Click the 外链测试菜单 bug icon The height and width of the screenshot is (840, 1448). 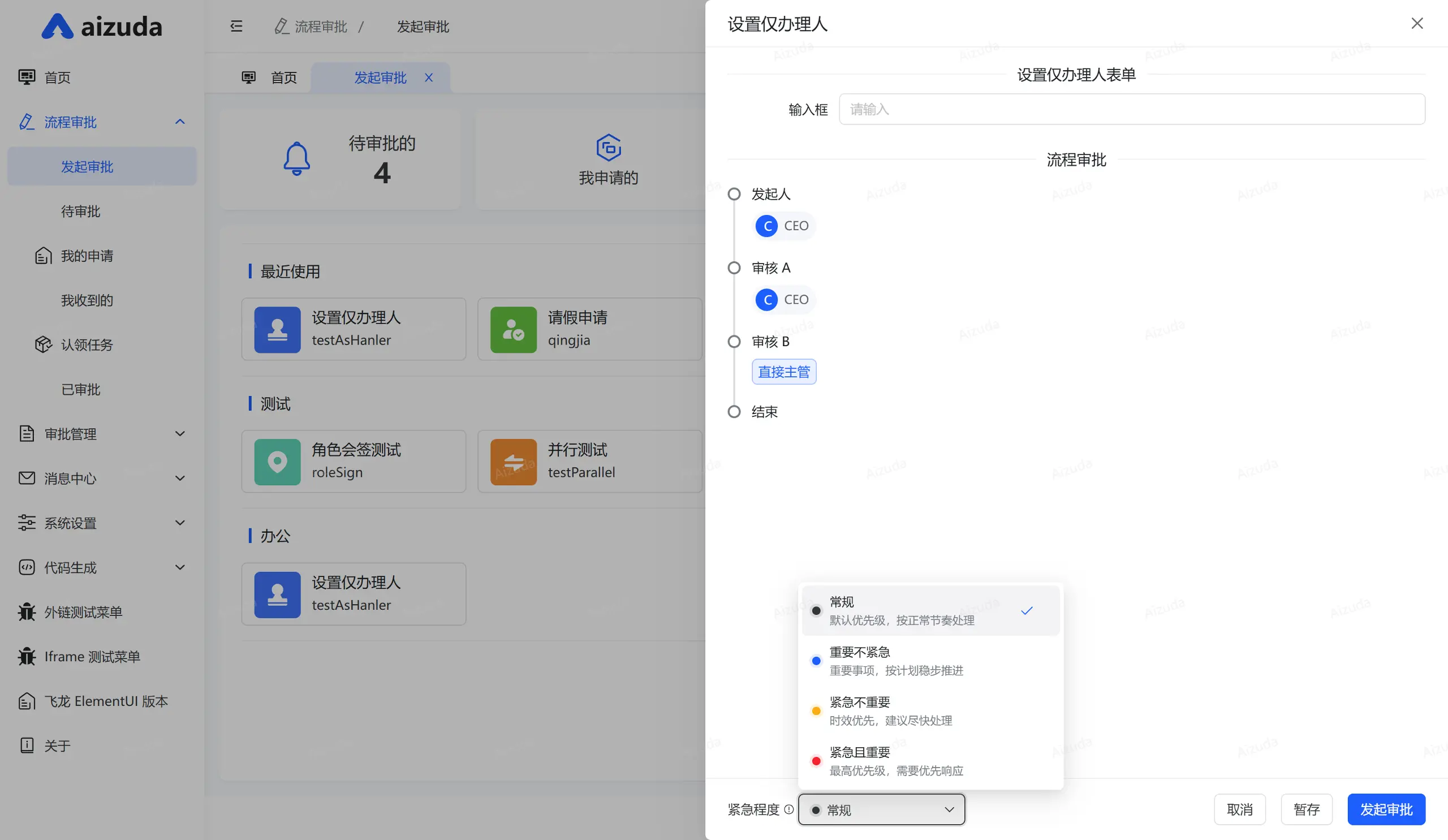pyautogui.click(x=27, y=612)
